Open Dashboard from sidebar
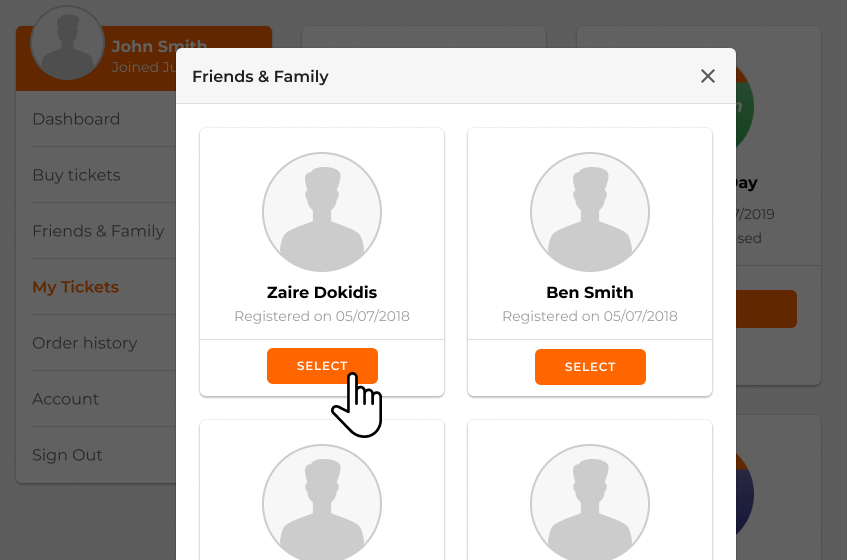847x560 pixels. coord(76,119)
